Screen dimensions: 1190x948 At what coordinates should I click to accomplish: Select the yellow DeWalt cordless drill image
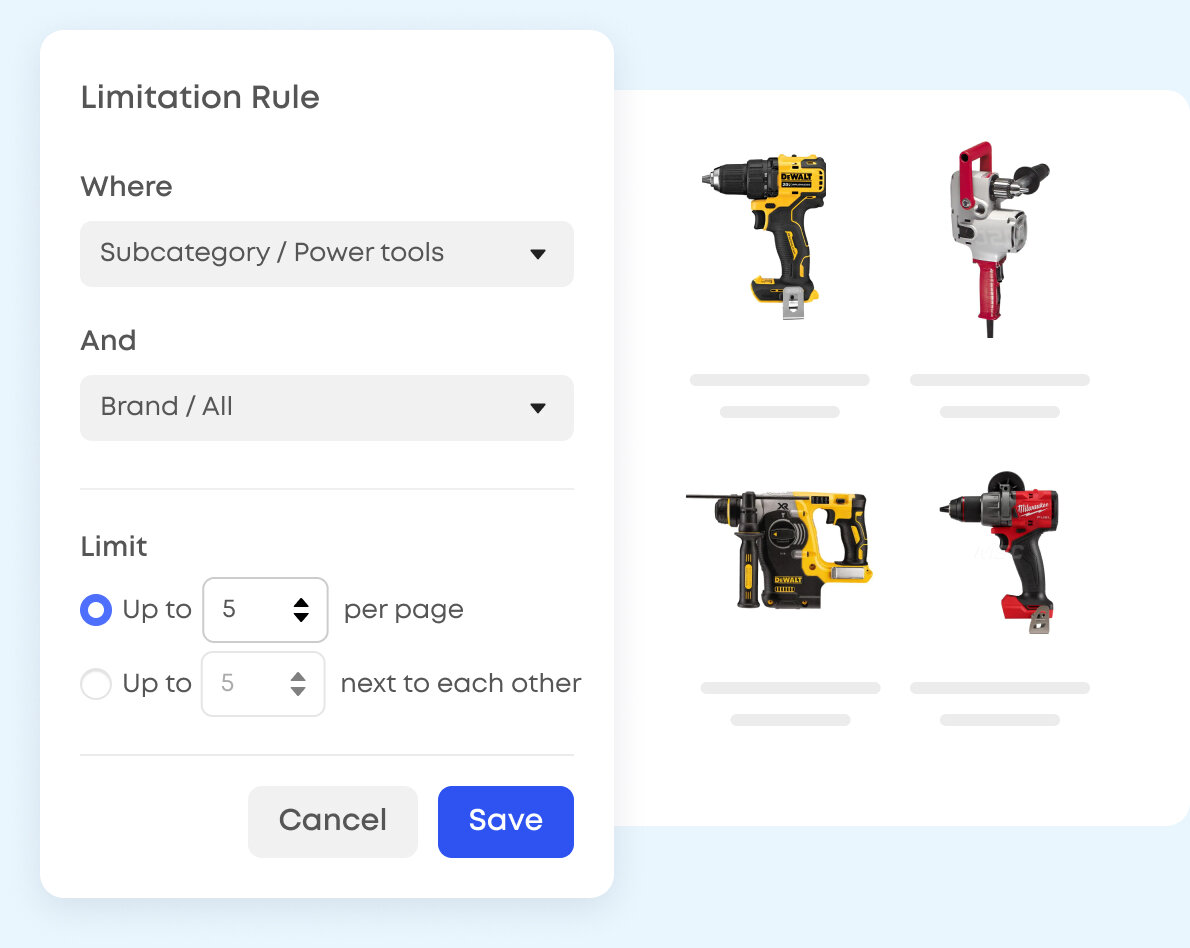(764, 236)
